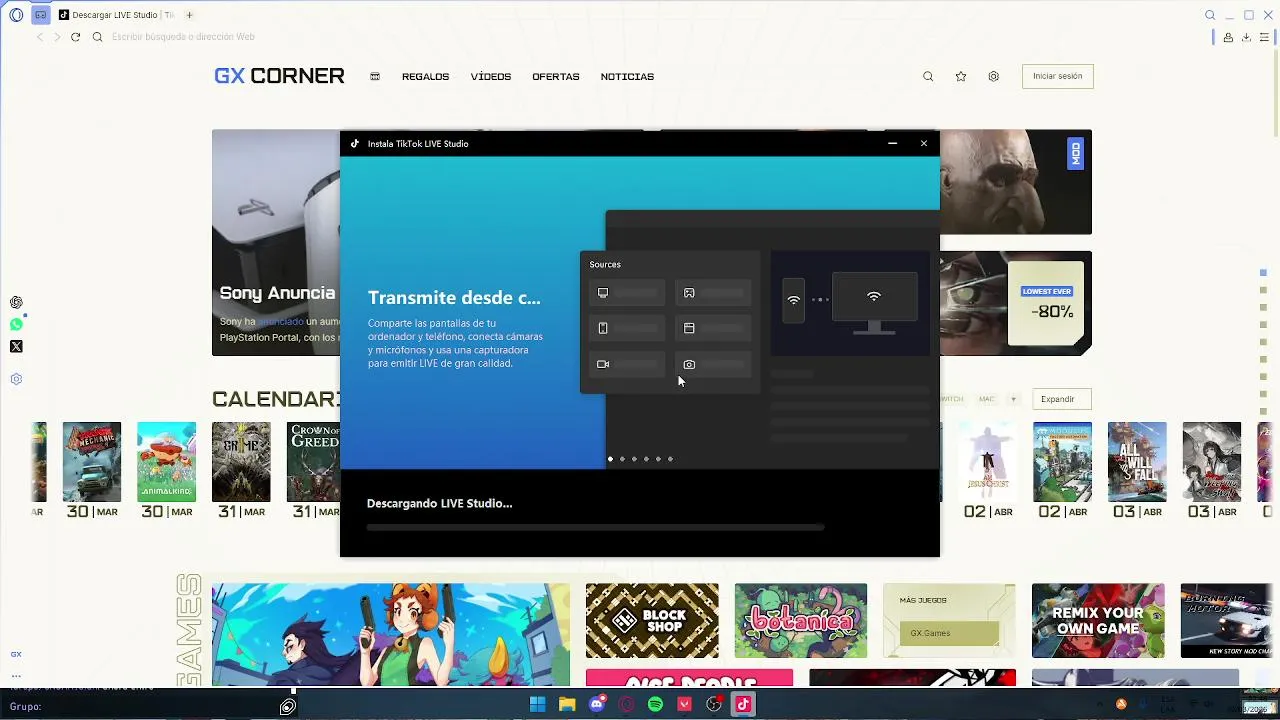The image size is (1280, 720).
Task: Click the GX label in lower sidebar
Action: (x=16, y=654)
